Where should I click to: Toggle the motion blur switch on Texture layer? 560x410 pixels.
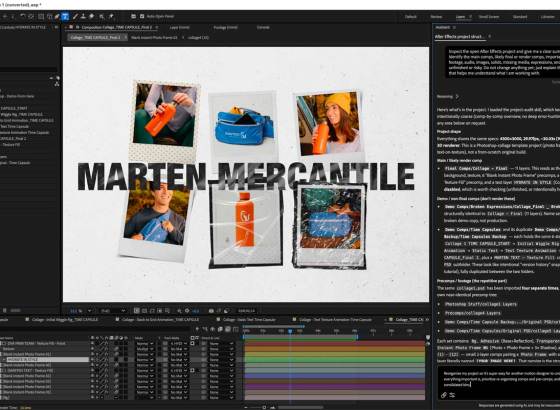(x=116, y=349)
